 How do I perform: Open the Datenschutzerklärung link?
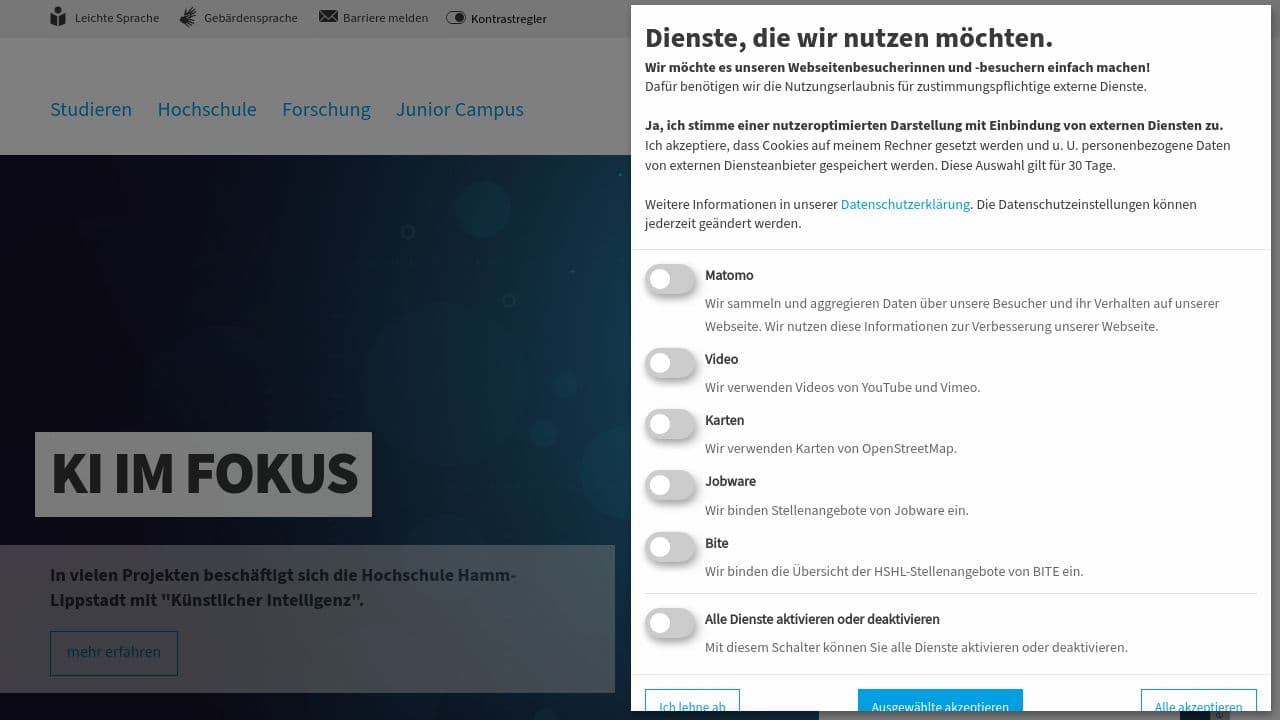tap(905, 204)
